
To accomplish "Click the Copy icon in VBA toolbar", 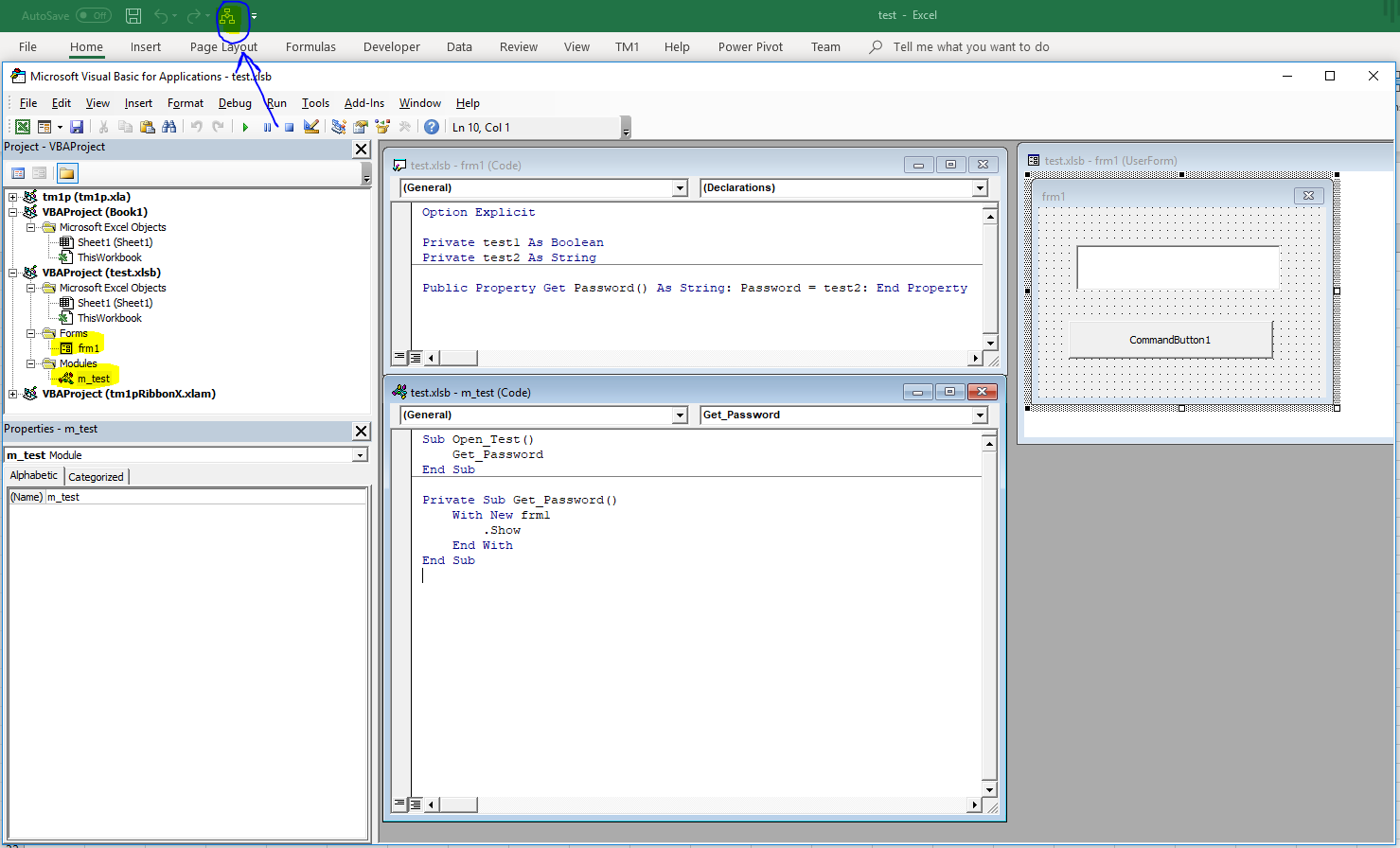I will point(125,127).
